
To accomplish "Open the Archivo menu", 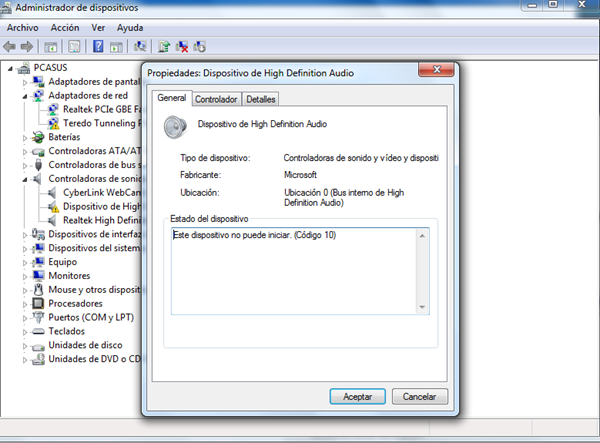I will click(x=23, y=28).
